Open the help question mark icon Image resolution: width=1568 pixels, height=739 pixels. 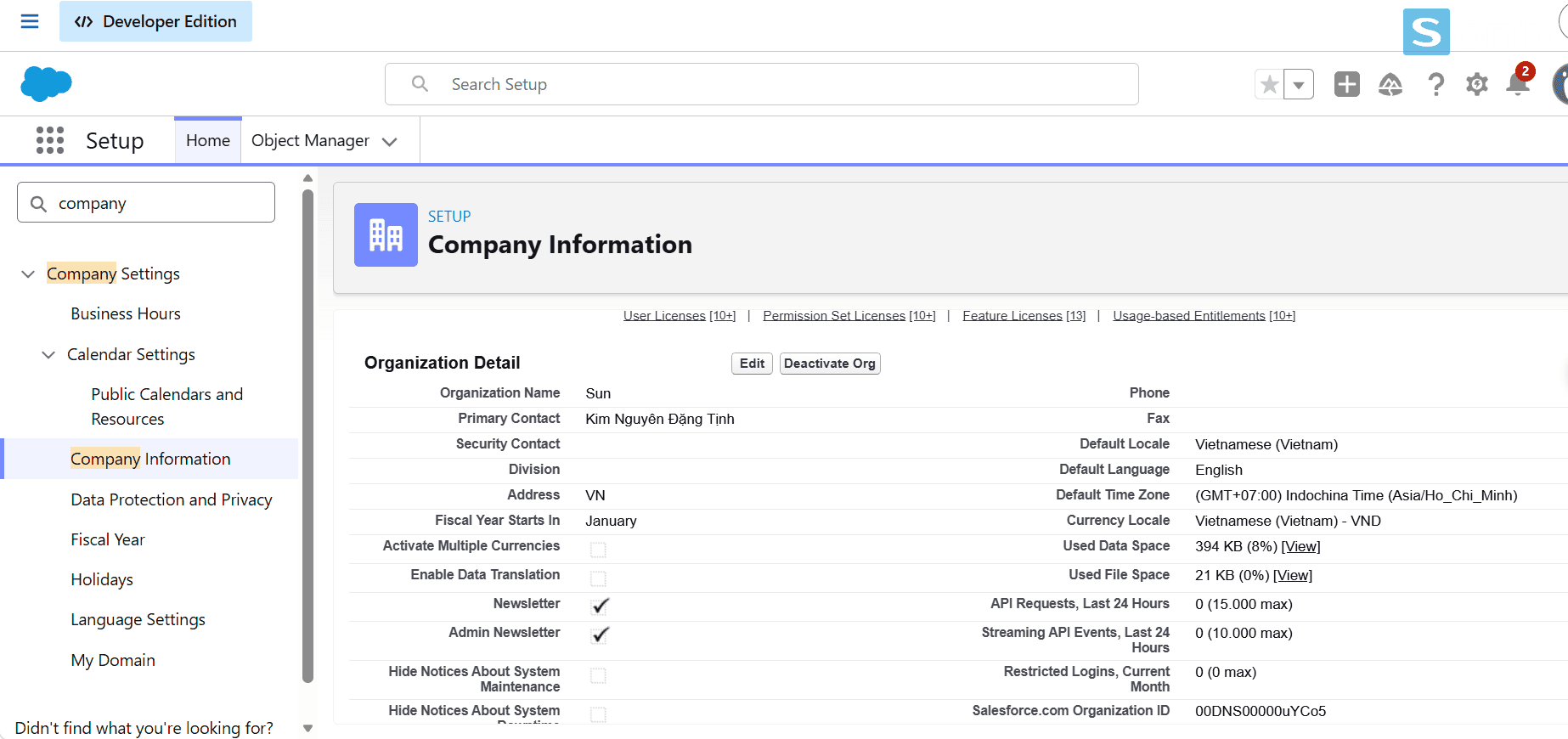point(1435,84)
